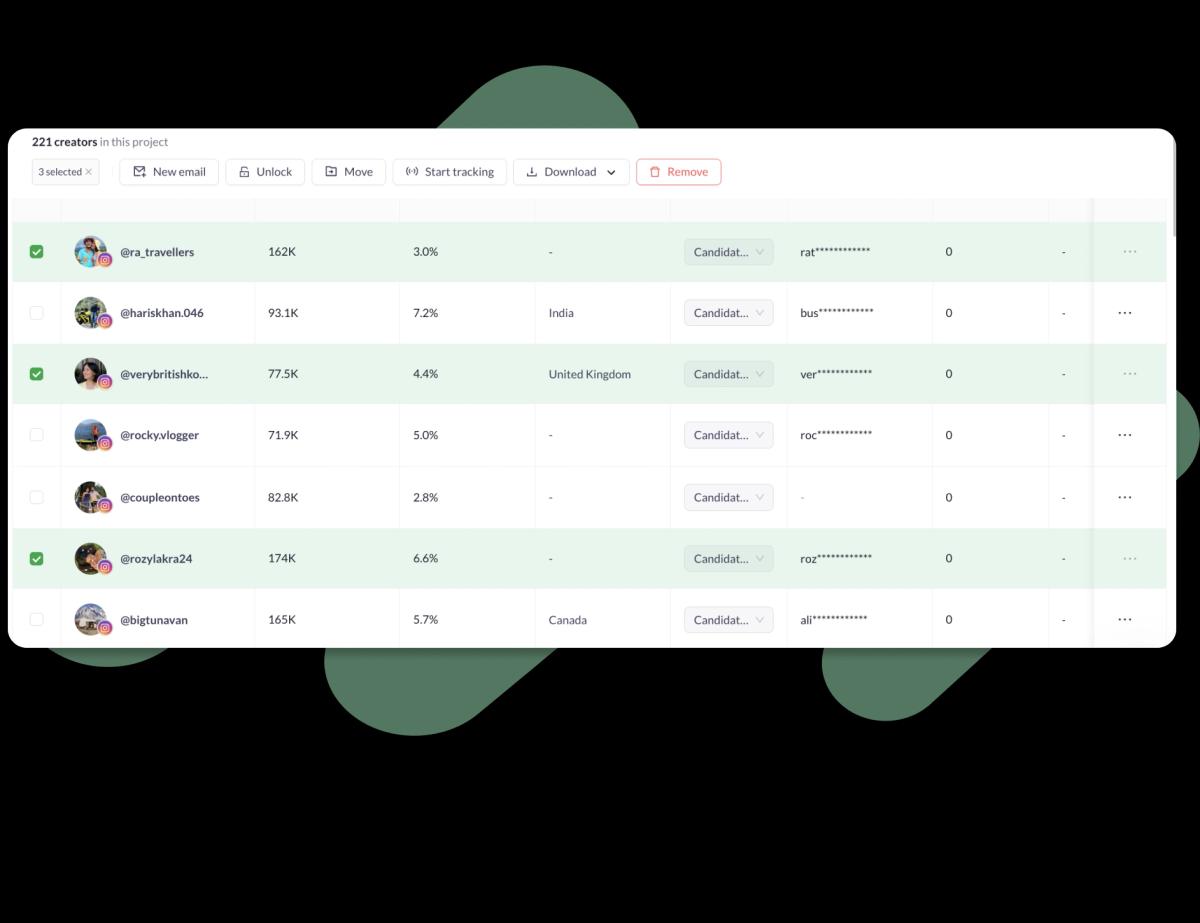Open status dropdown for @coupleontoes
This screenshot has width=1200, height=923.
[728, 497]
